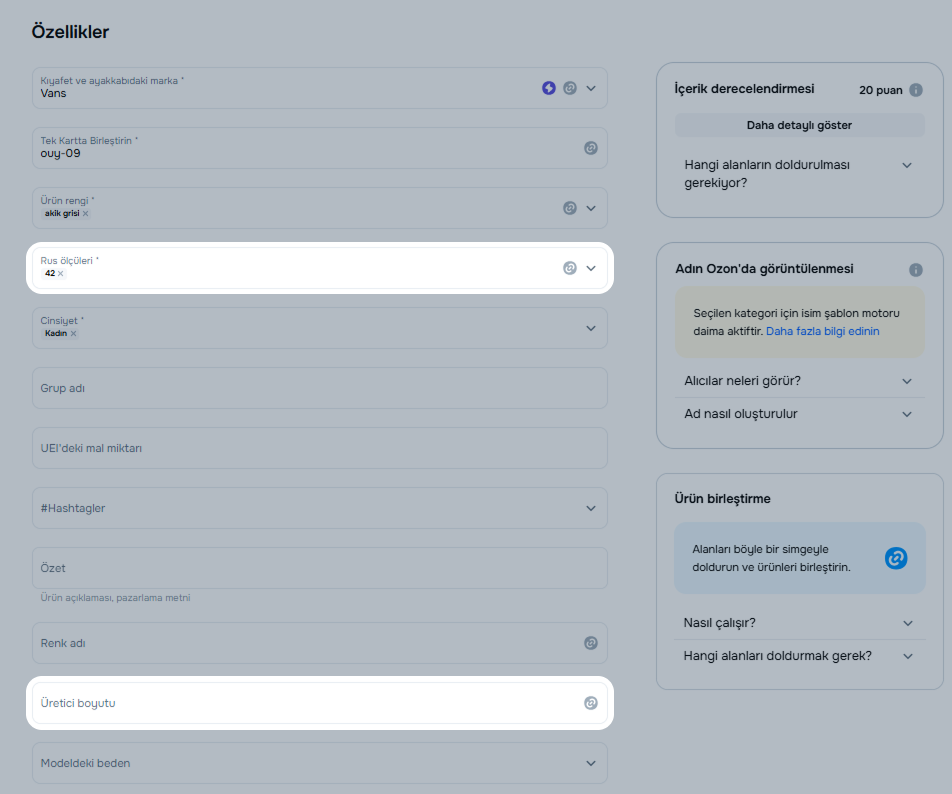Click the merge link icon in brand field

[570, 88]
